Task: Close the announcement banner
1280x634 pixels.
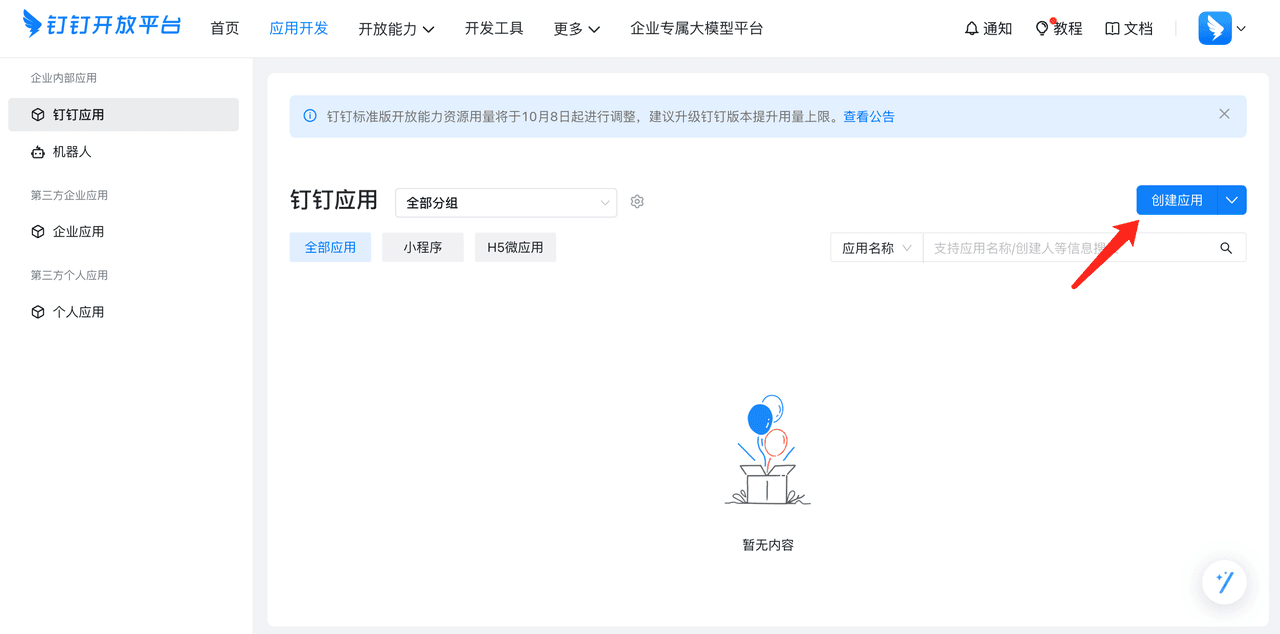Action: pos(1224,114)
